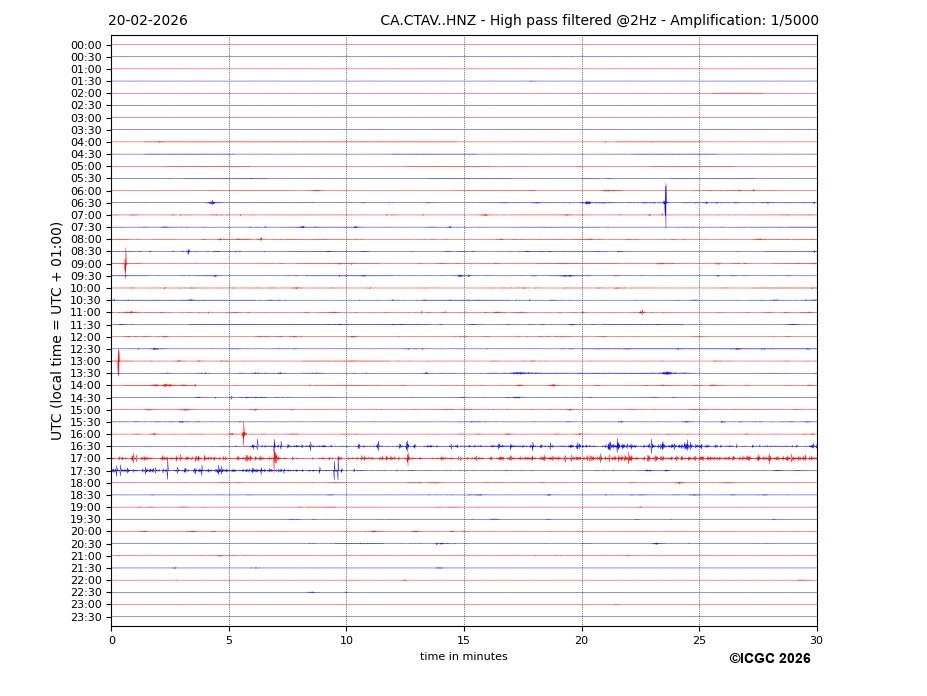Select the 17:00 time row label
Screen dimensions: 927x696
point(86,459)
